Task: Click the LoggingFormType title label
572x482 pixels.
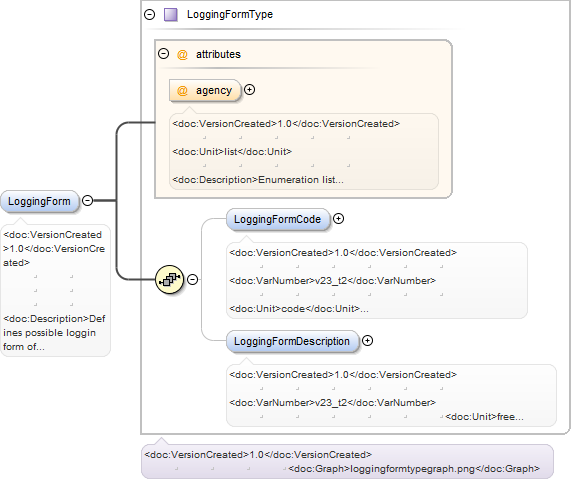Action: [230, 15]
